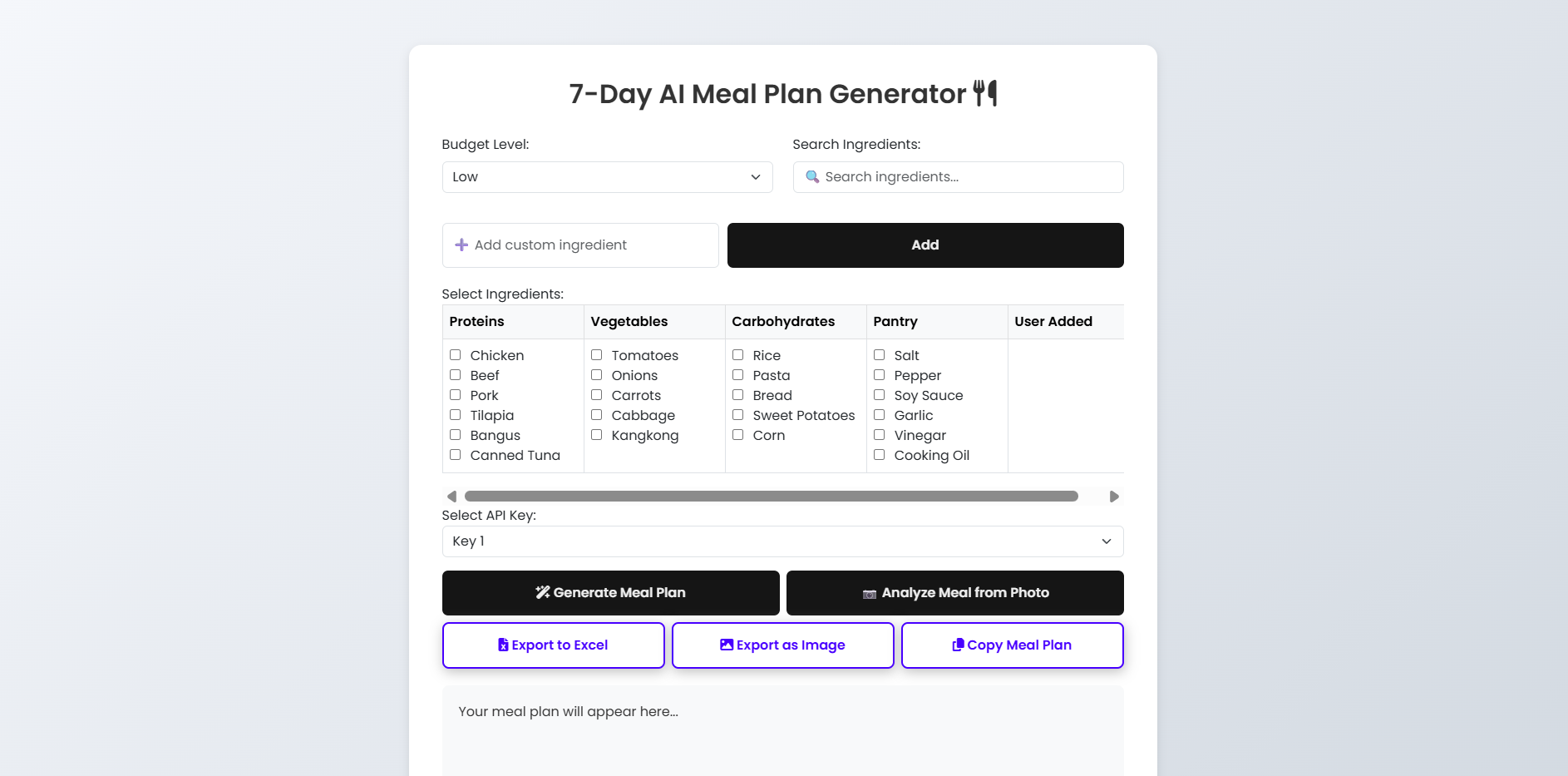
Task: Click the wand icon on Generate Meal Plan
Action: coord(543,592)
